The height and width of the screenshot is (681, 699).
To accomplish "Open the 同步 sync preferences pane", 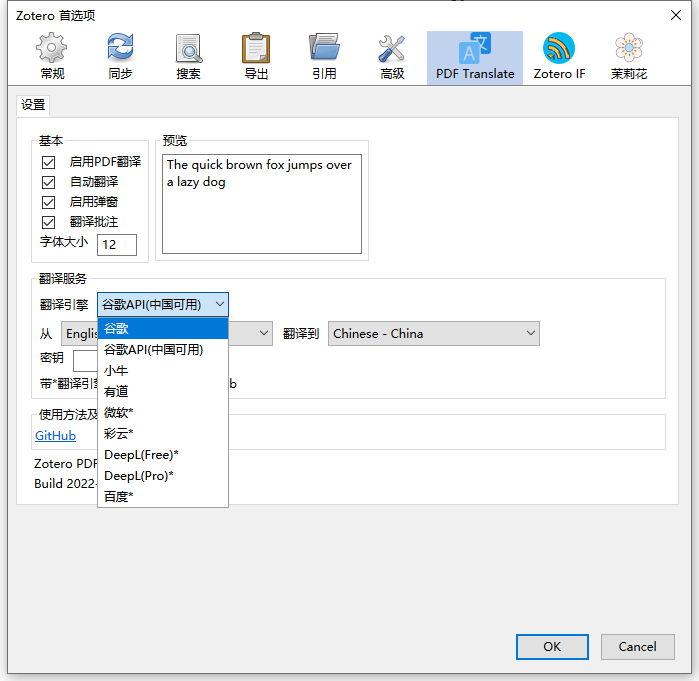I will coord(120,57).
